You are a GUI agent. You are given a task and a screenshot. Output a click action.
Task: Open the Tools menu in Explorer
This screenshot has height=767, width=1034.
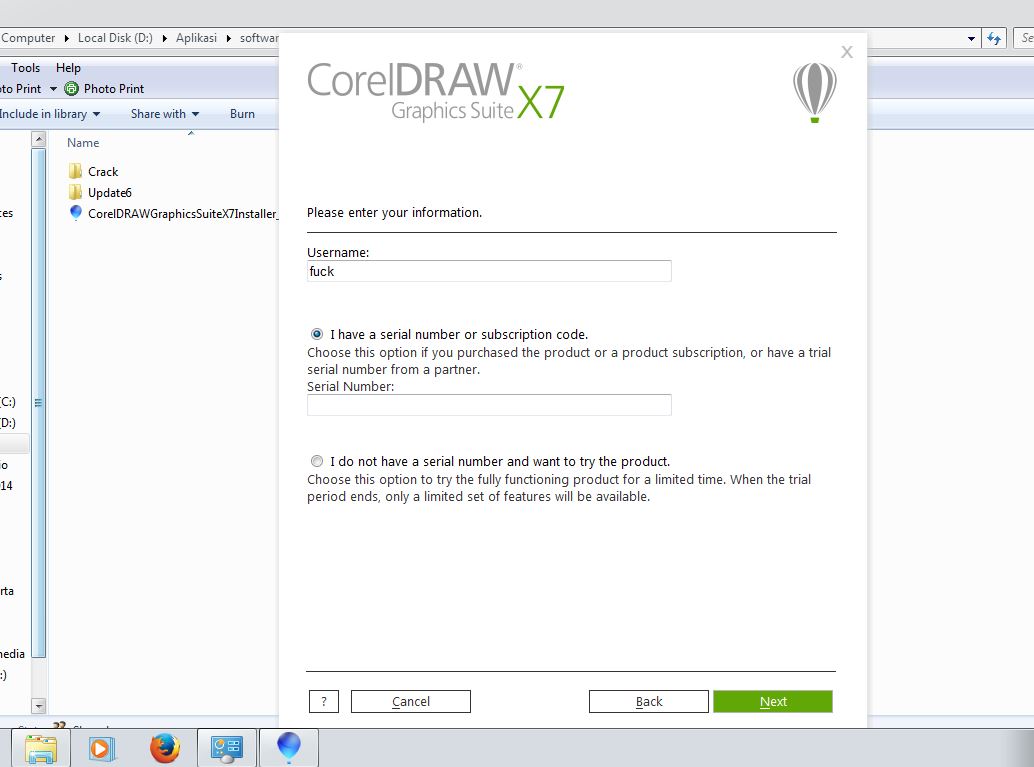point(26,68)
